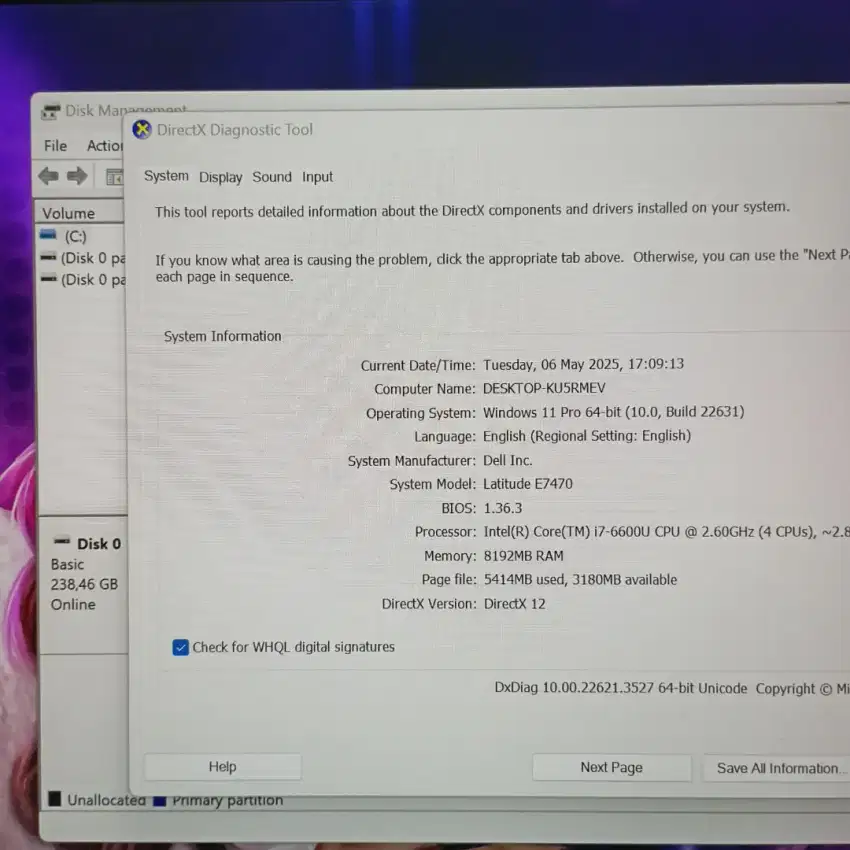This screenshot has height=850, width=850.
Task: Click the Page file value 5414MB used
Action: pos(580,579)
